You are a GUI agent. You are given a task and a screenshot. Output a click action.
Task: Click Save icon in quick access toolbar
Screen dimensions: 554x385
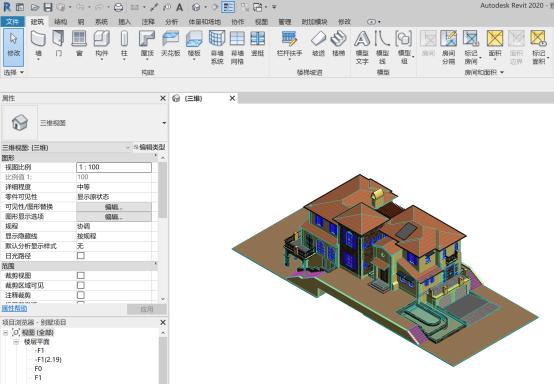pyautogui.click(x=48, y=7)
